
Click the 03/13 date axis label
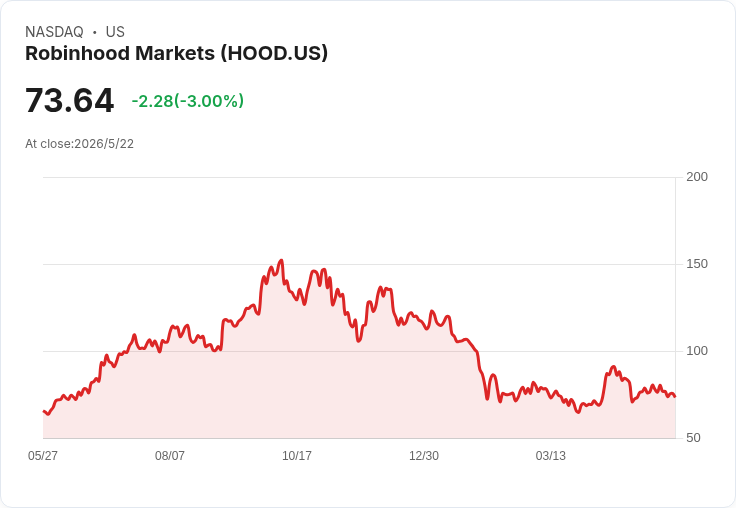pos(551,455)
